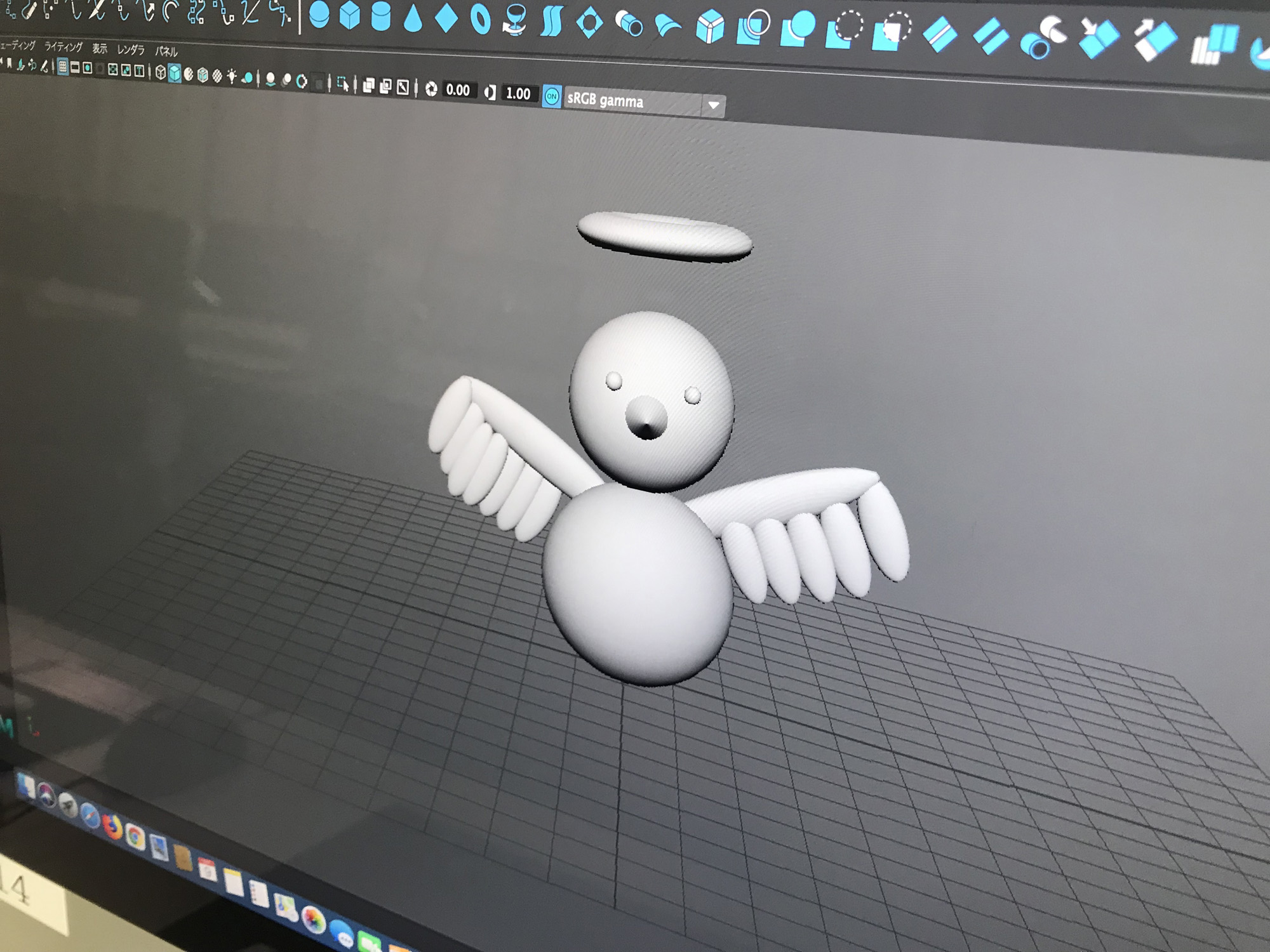Toggle wireframe on shaded display
Viewport: 1270px width, 952px height.
pos(203,75)
